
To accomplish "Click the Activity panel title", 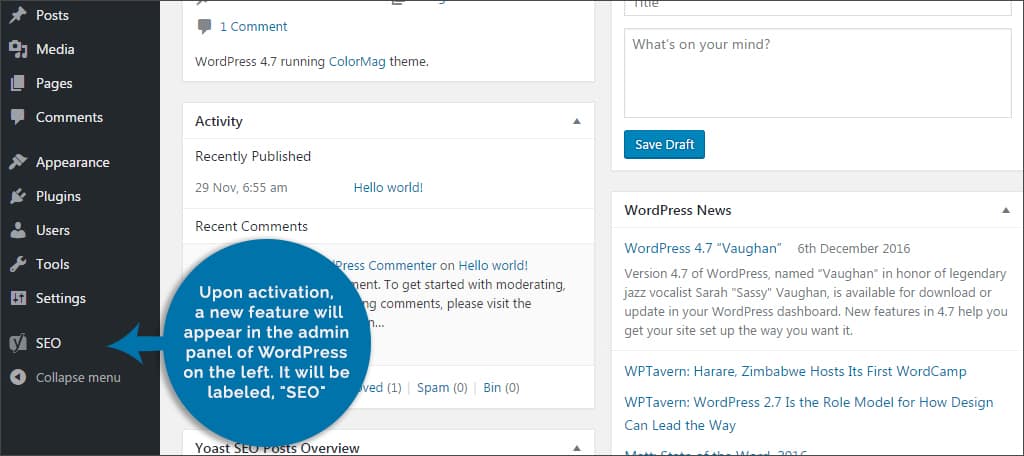I will pos(219,121).
